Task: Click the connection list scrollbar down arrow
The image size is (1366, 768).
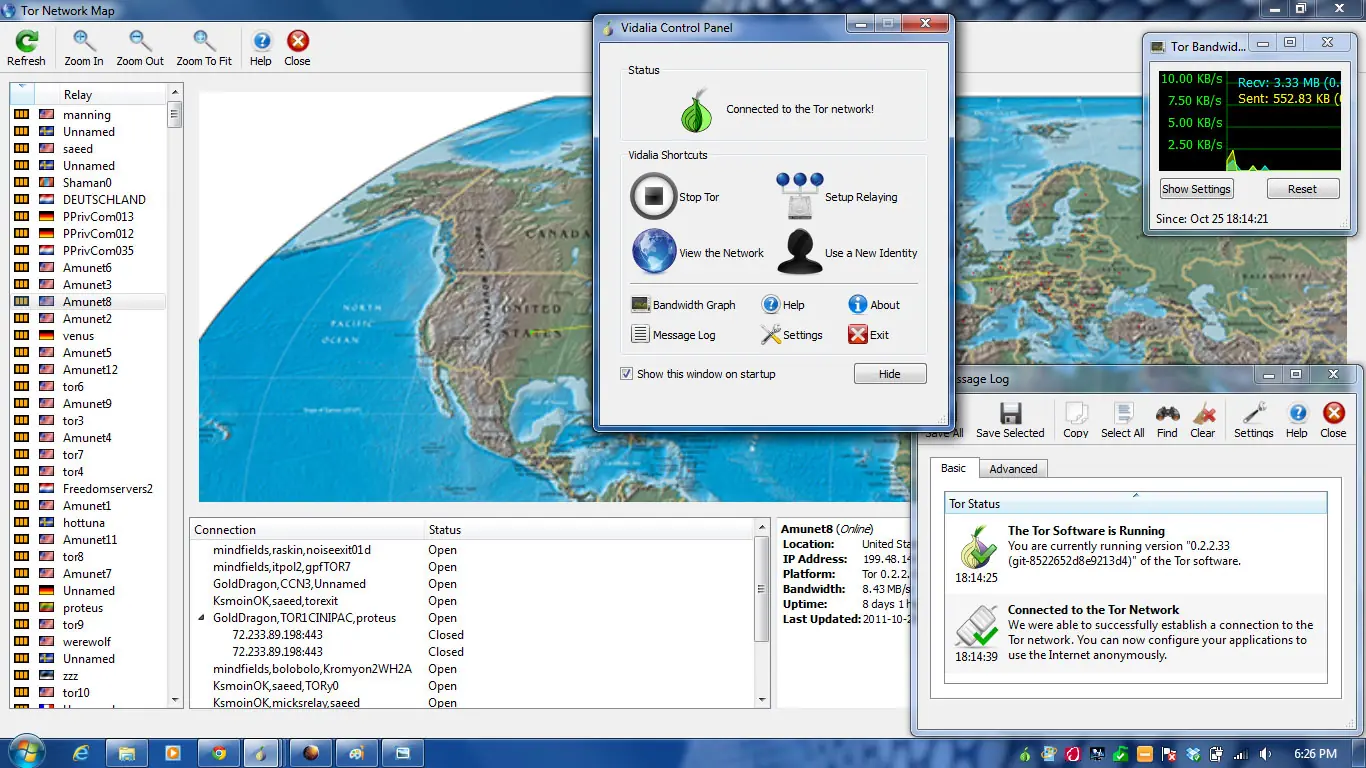Action: pyautogui.click(x=764, y=700)
